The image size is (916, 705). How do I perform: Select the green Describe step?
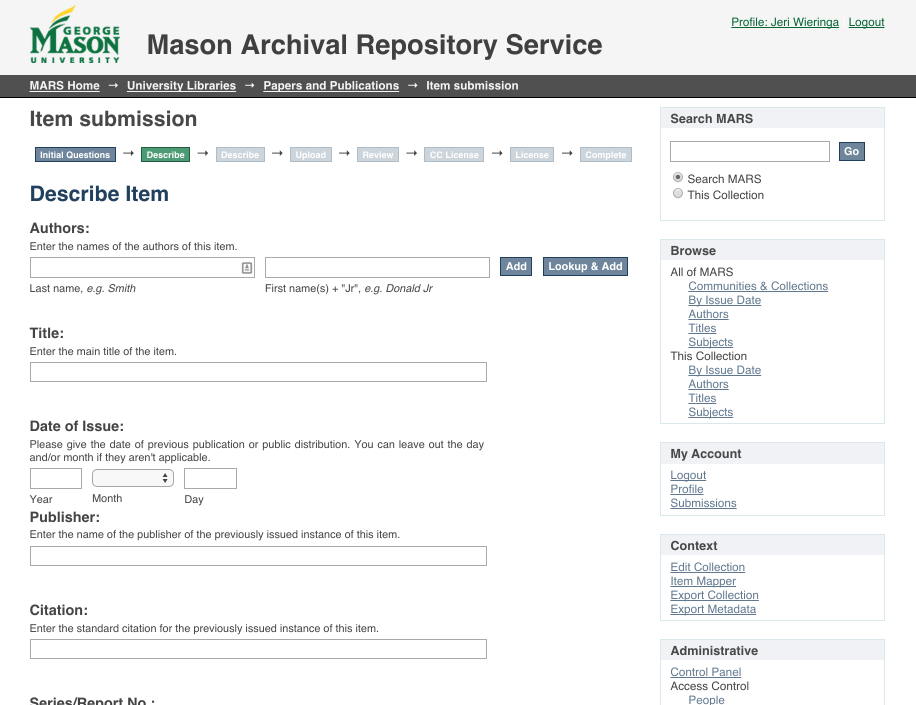click(165, 155)
